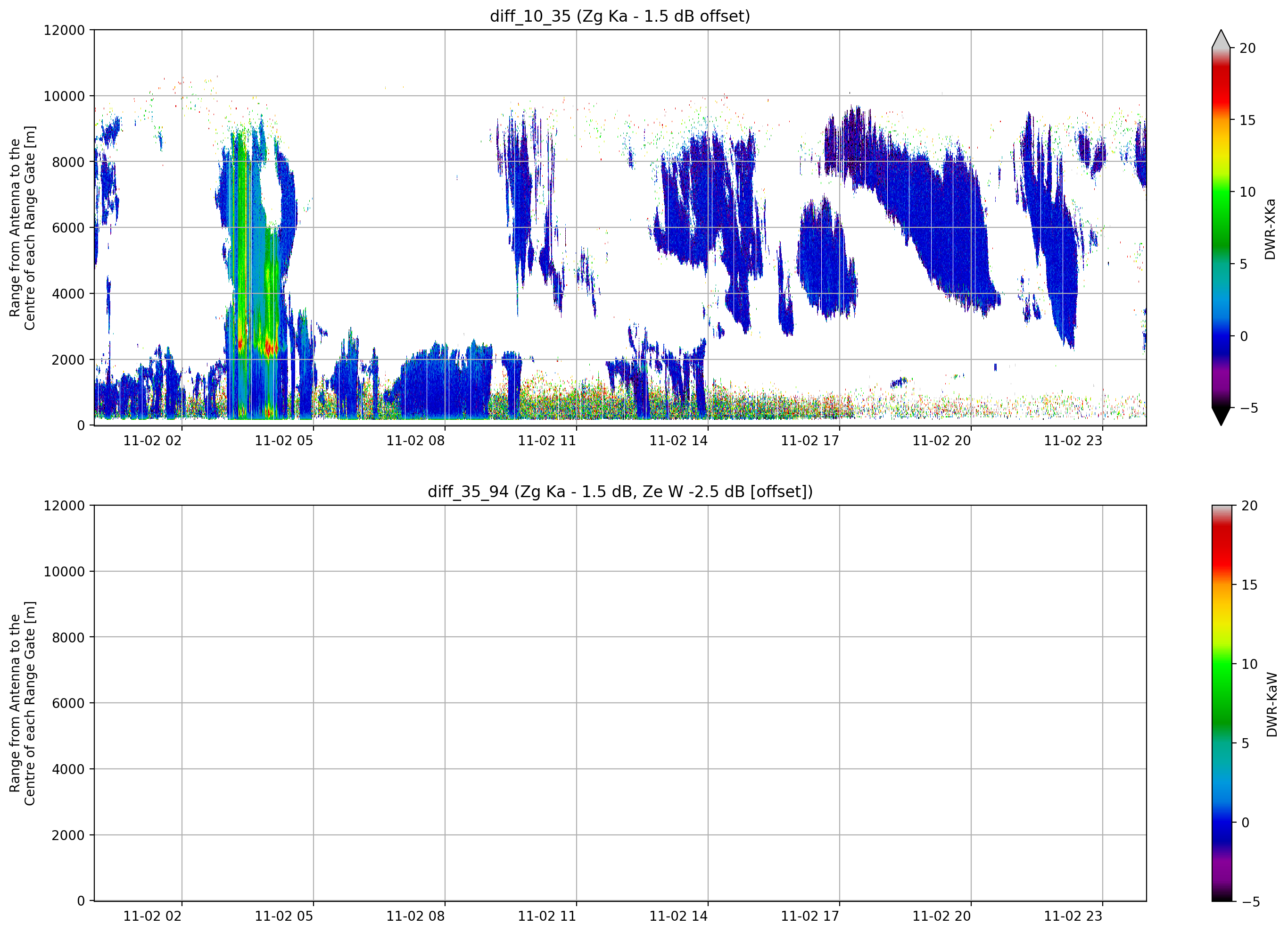Click the top plot y-axis range label
The width and height of the screenshot is (1288, 933).
22,228
